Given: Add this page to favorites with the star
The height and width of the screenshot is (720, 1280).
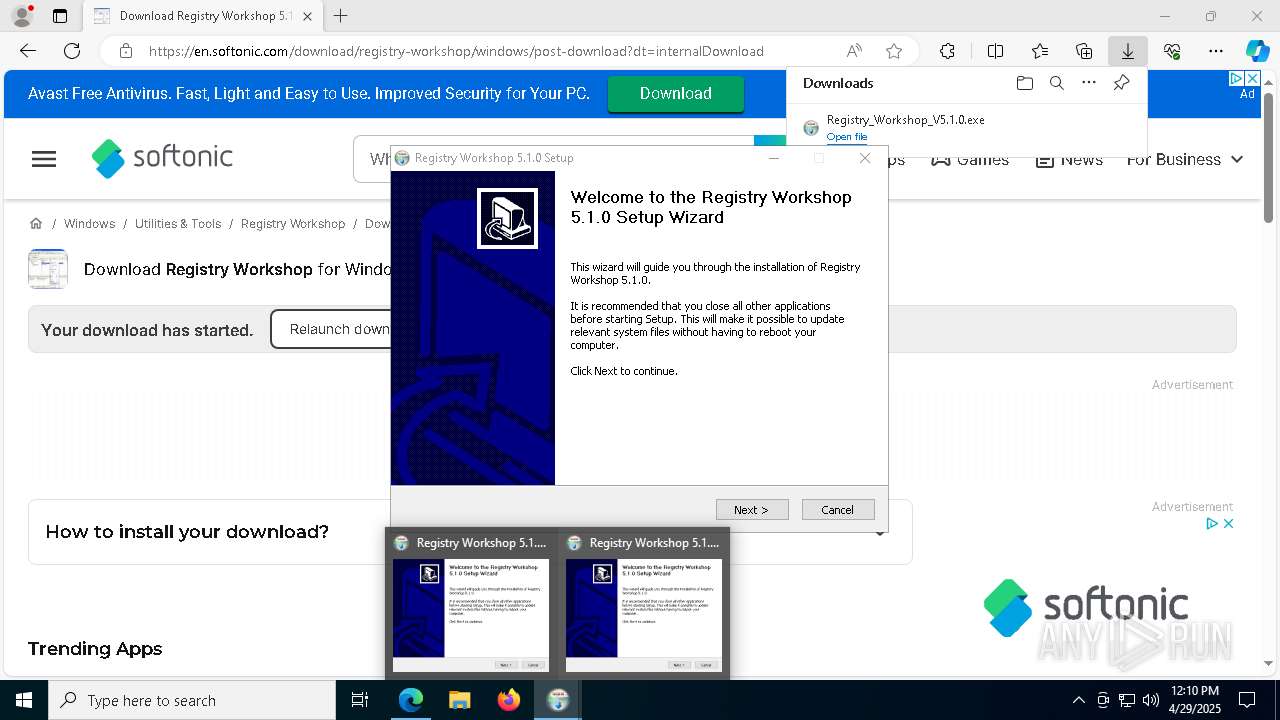Looking at the screenshot, I should pos(894,51).
